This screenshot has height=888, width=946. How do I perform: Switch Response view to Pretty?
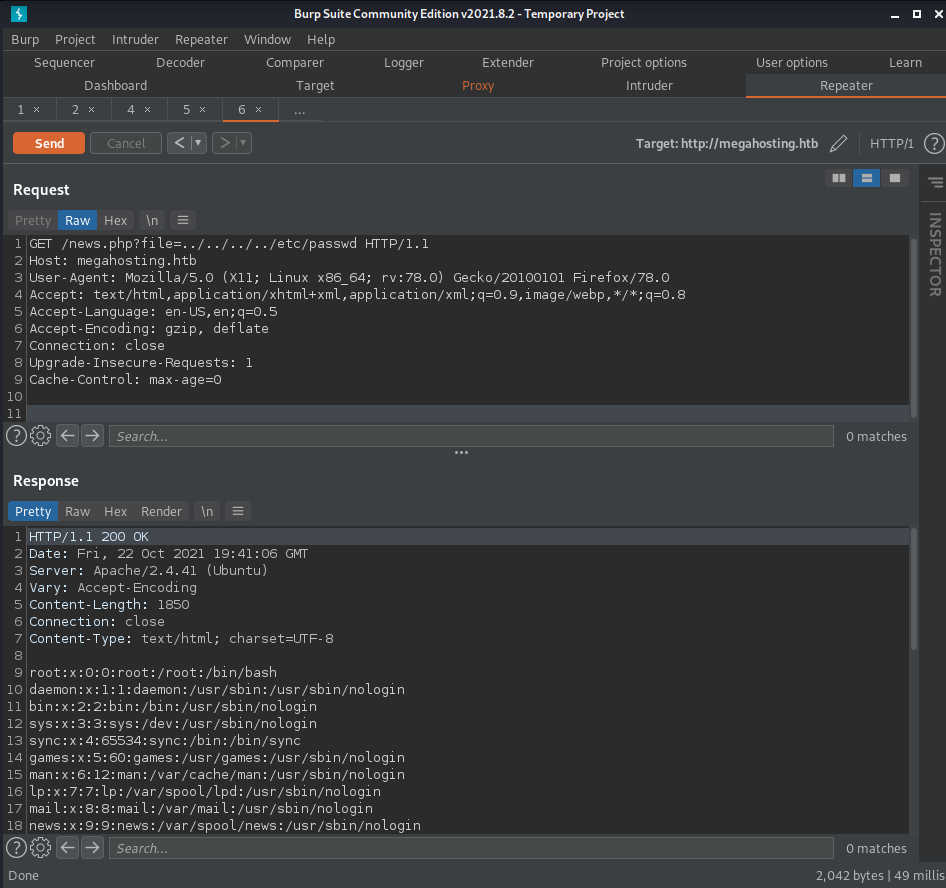point(33,511)
